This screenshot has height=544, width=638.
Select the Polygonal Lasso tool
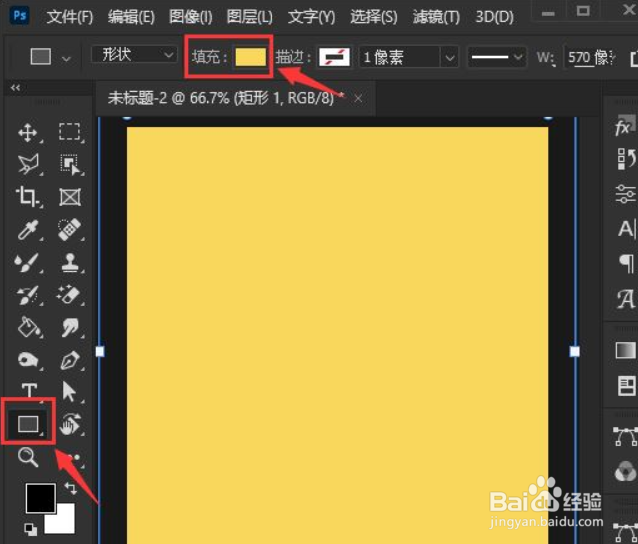coord(28,164)
